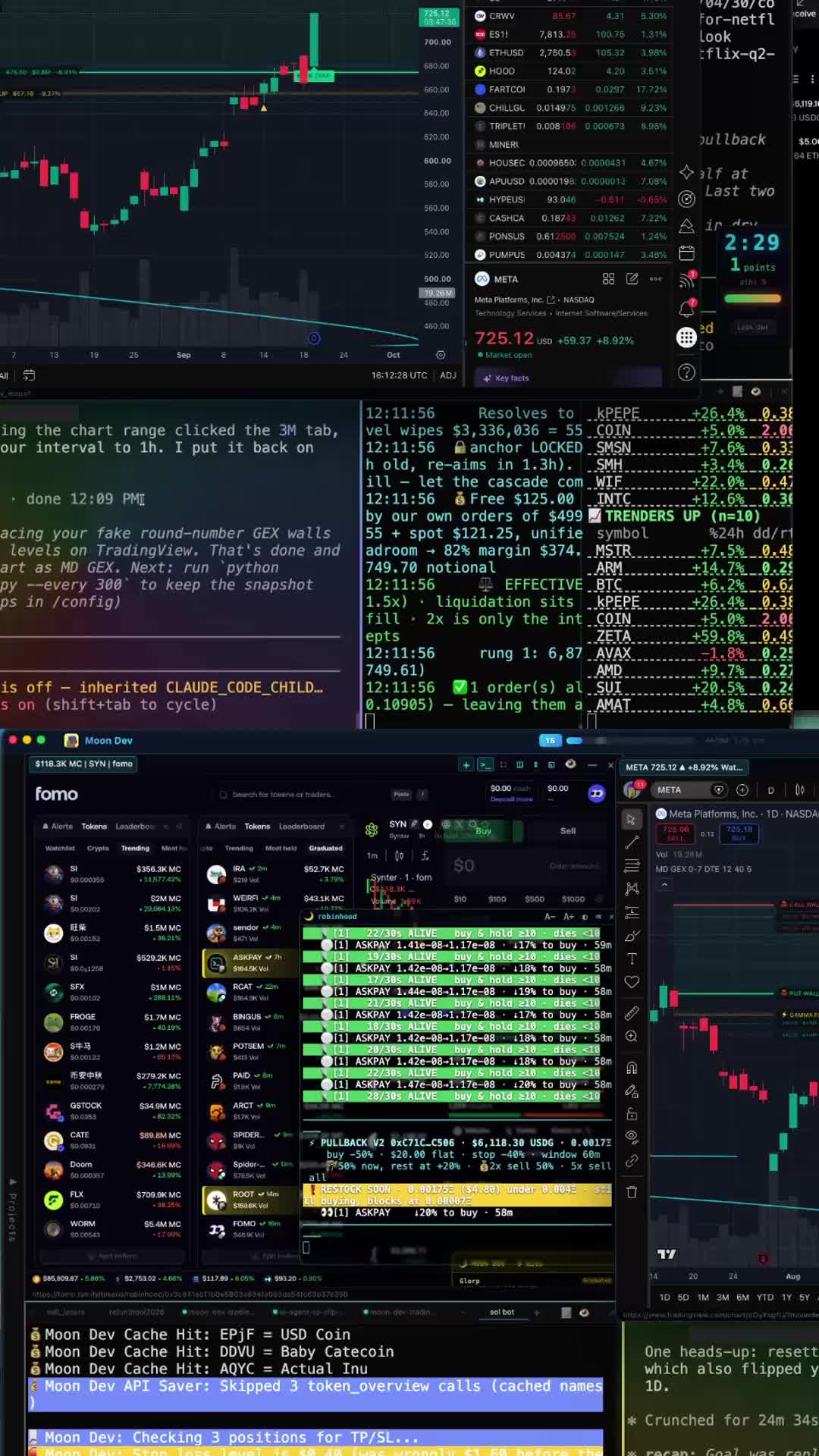The height and width of the screenshot is (1456, 819).
Task: Toggle lock all drawings
Action: point(631,1114)
